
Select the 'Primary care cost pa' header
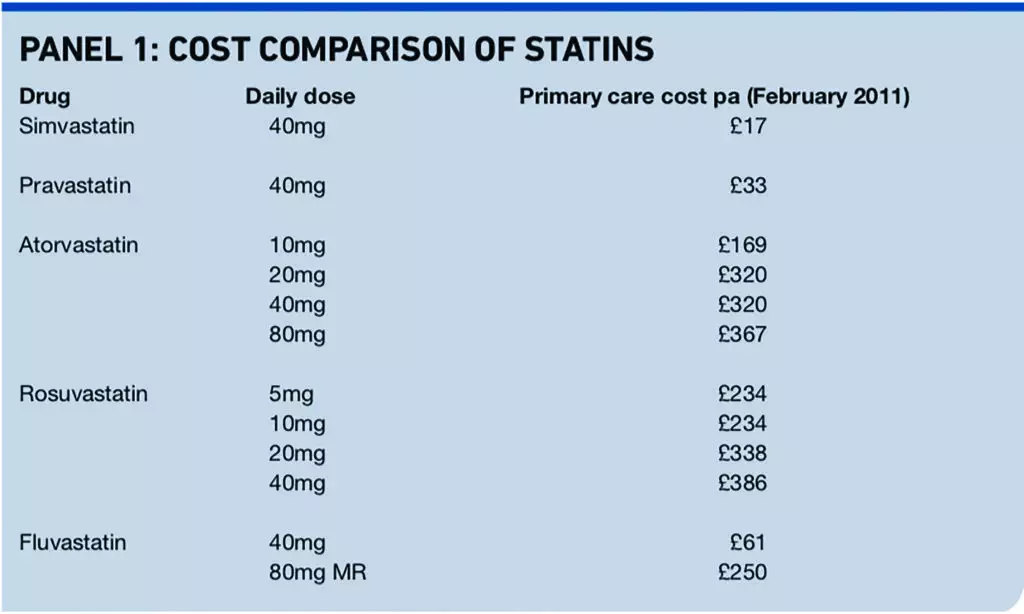coord(713,97)
